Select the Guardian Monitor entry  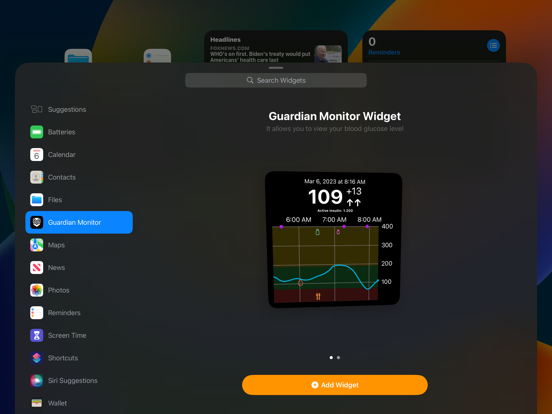(x=79, y=222)
